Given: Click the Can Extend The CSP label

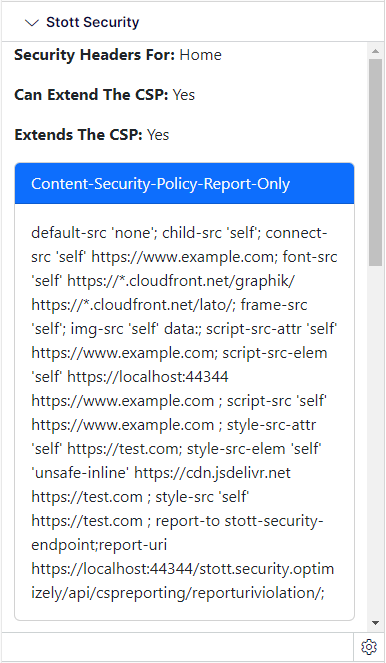Looking at the screenshot, I should (x=91, y=95).
